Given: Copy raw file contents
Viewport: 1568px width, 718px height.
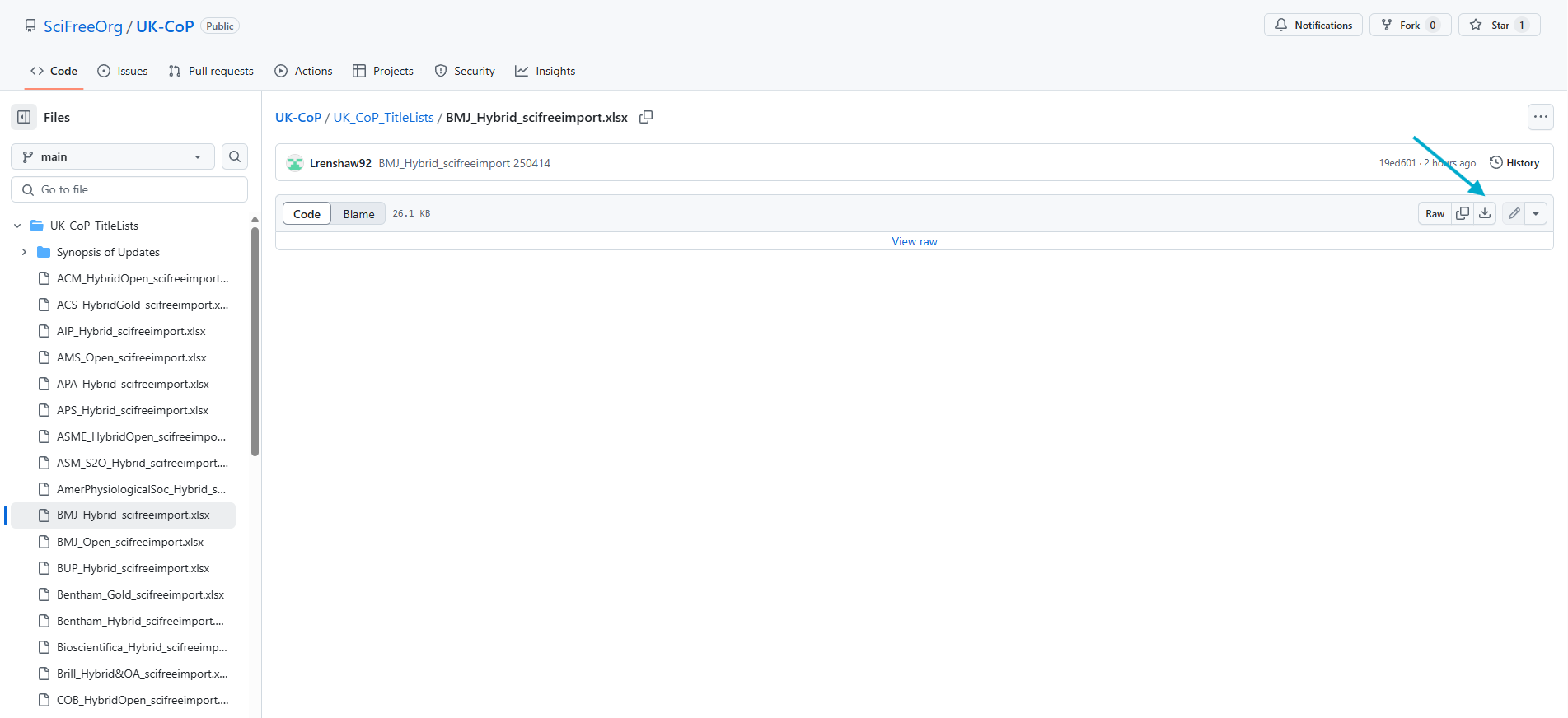Looking at the screenshot, I should click(x=1463, y=213).
